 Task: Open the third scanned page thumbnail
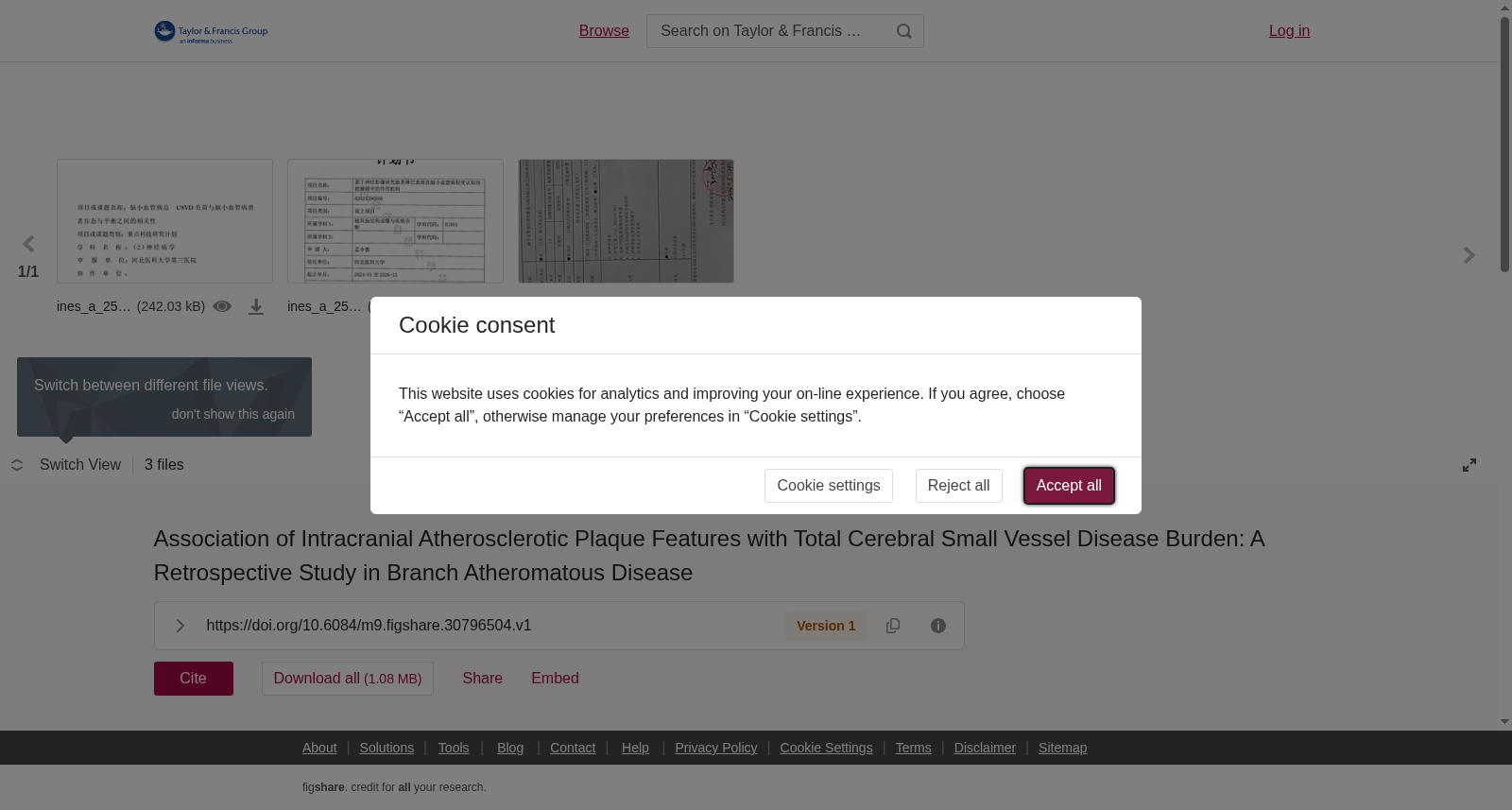626,221
